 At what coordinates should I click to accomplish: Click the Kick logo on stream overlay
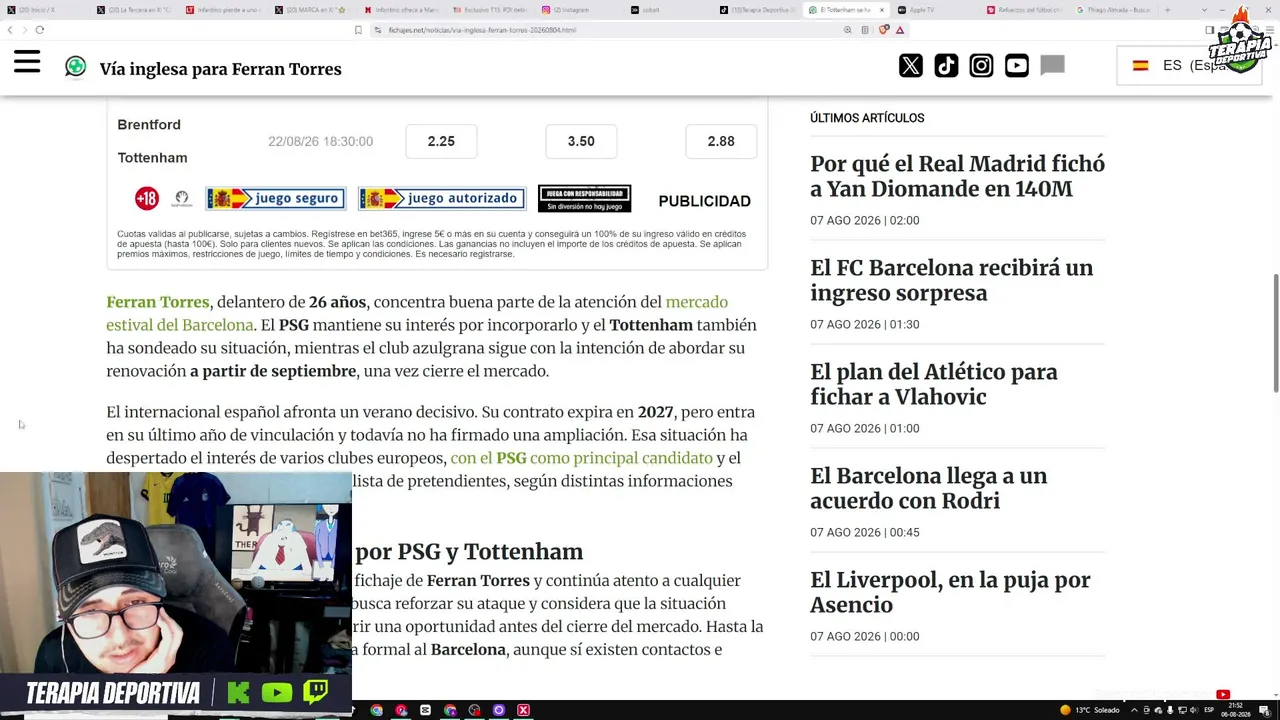pos(238,693)
